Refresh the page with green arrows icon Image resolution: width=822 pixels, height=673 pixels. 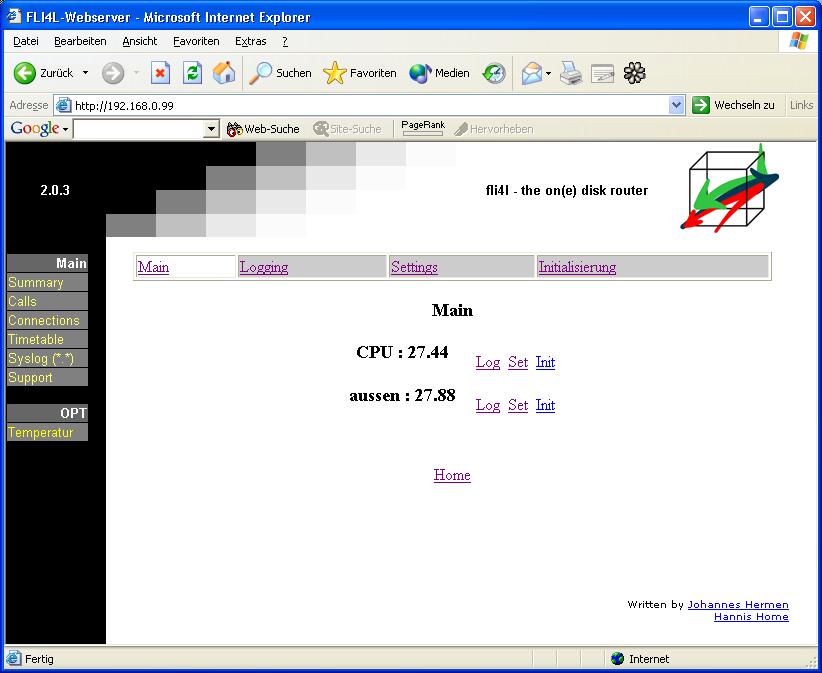[x=192, y=73]
